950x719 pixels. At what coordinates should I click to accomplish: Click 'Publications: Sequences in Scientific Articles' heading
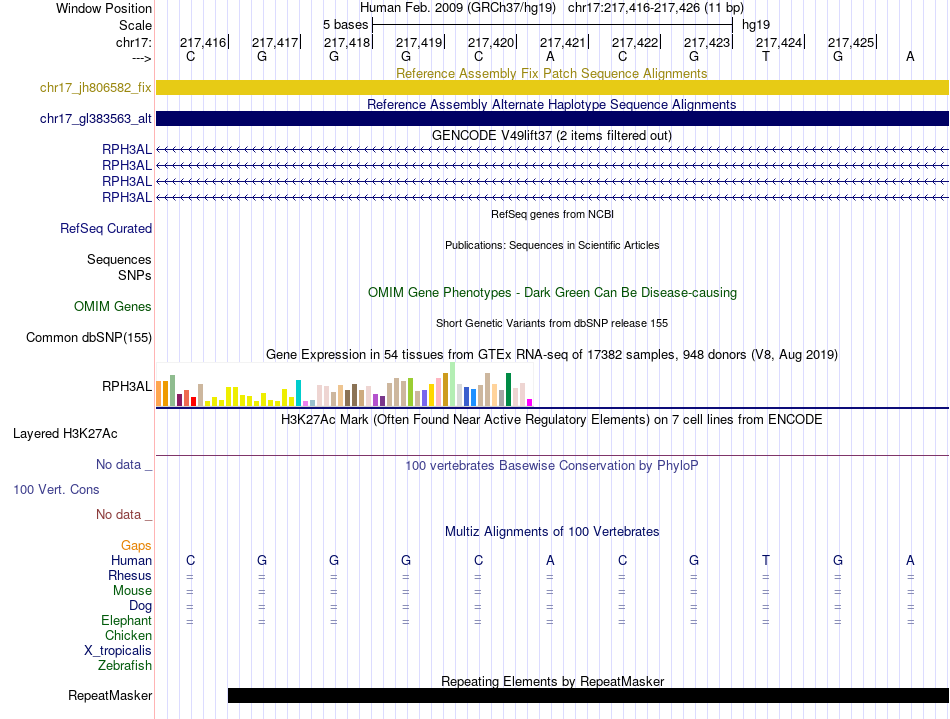(552, 245)
